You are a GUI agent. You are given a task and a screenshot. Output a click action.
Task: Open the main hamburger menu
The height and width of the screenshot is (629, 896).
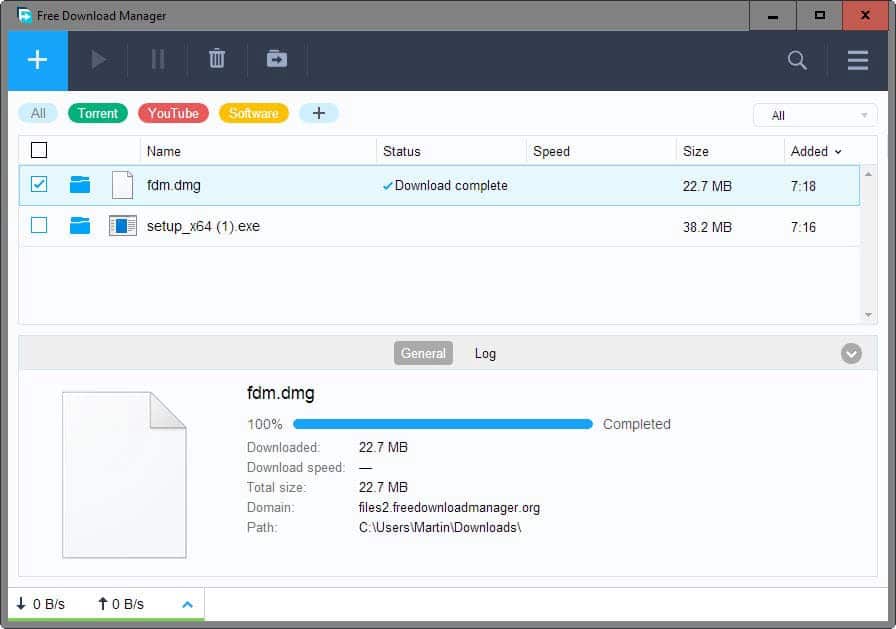click(x=857, y=60)
